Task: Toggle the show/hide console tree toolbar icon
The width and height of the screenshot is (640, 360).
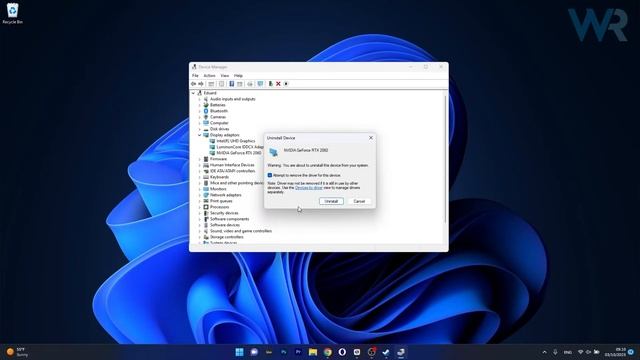Action: (x=211, y=84)
